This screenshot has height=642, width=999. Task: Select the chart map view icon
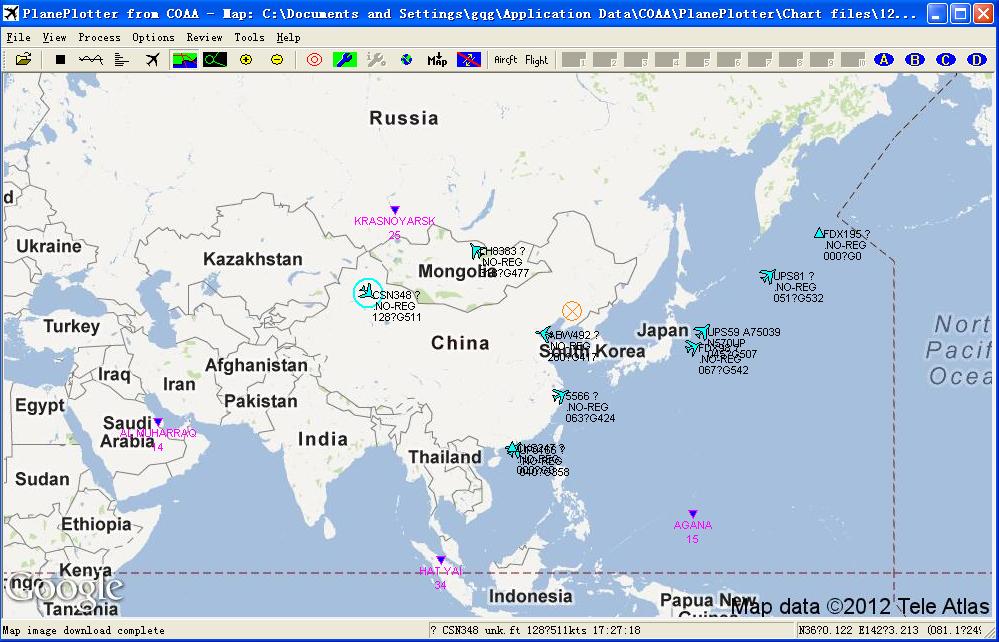(185, 60)
